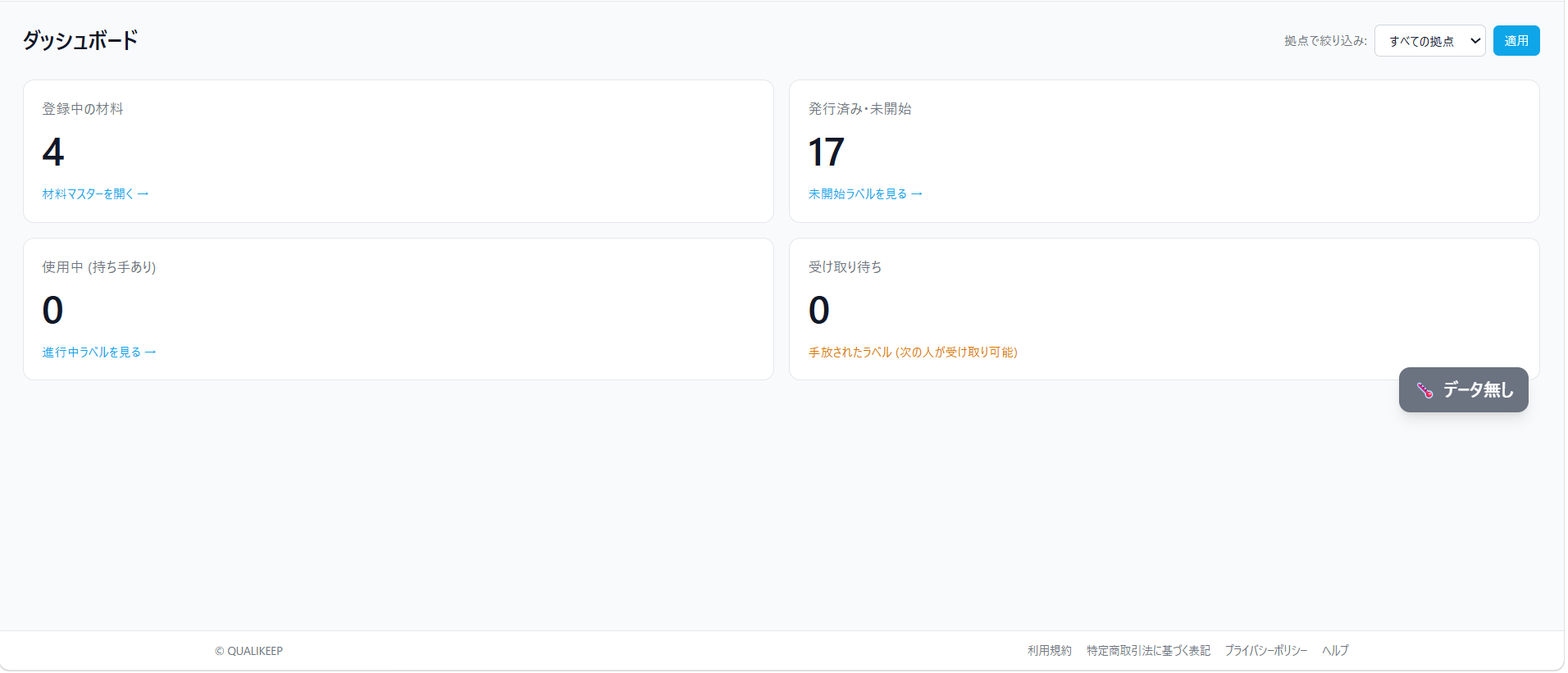This screenshot has width=1568, height=673.
Task: Click the データ無し floating button
Action: [1463, 390]
